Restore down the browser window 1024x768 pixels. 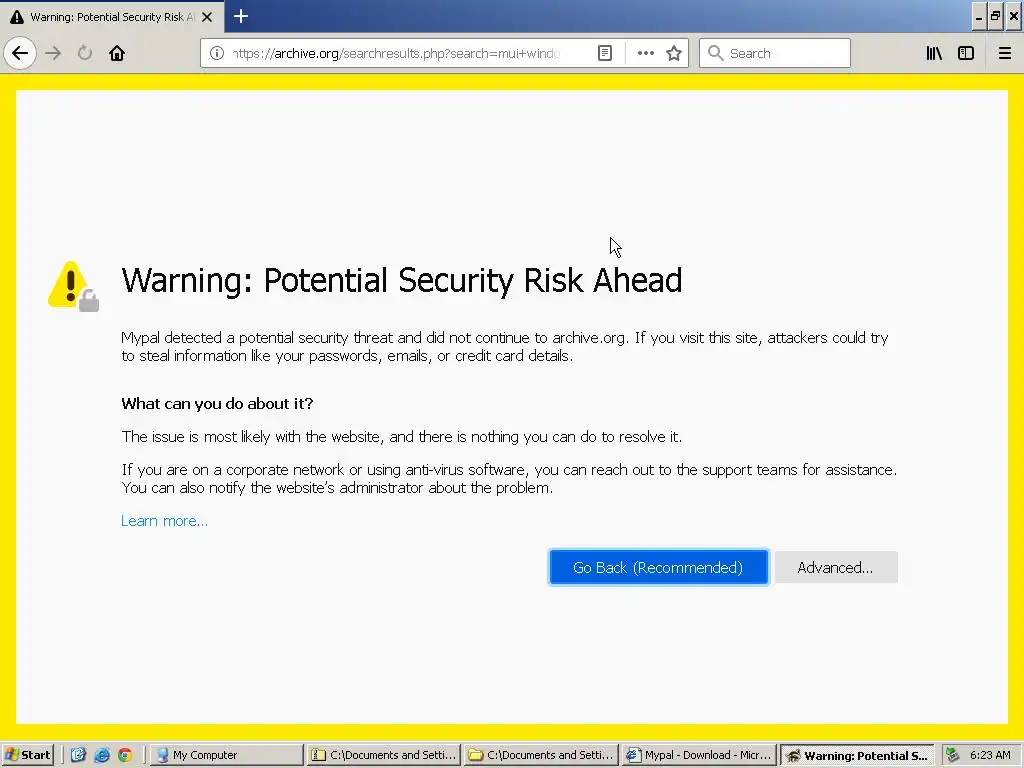click(x=995, y=16)
